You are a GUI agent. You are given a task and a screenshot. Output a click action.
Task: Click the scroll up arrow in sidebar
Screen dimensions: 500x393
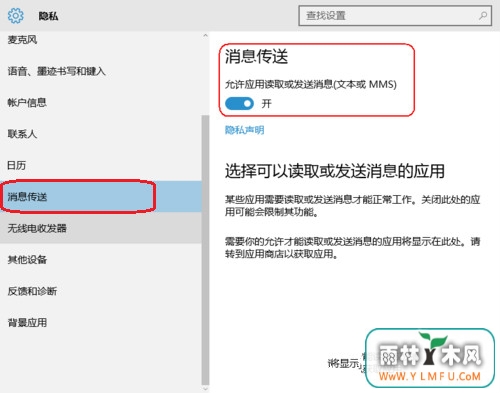[x=205, y=35]
